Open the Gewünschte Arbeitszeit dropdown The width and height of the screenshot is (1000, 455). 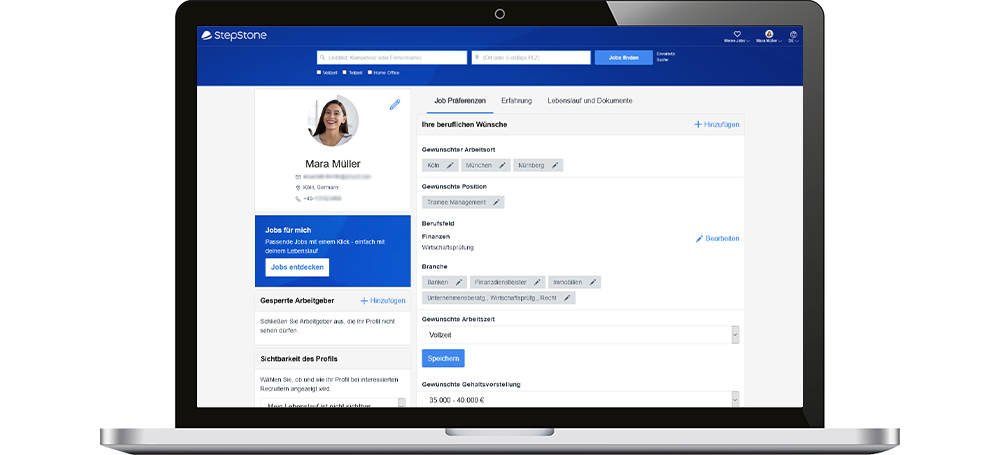coord(580,335)
